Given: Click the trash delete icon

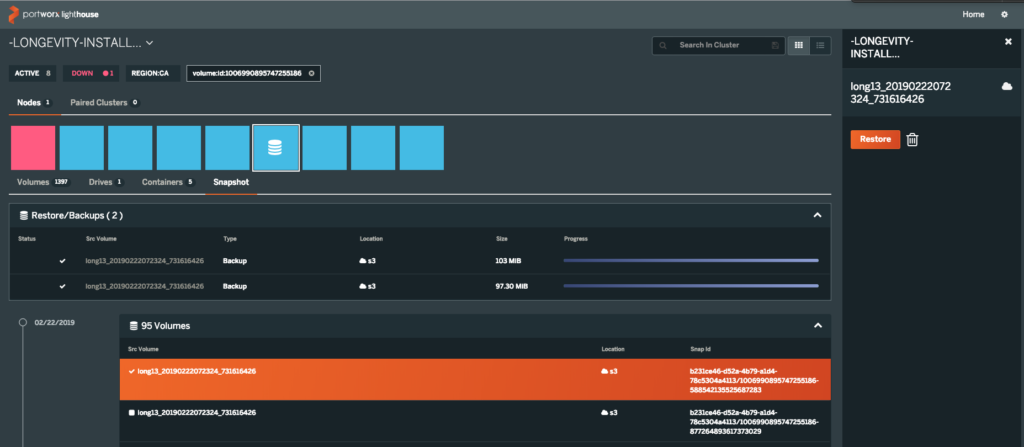Looking at the screenshot, I should 912,140.
